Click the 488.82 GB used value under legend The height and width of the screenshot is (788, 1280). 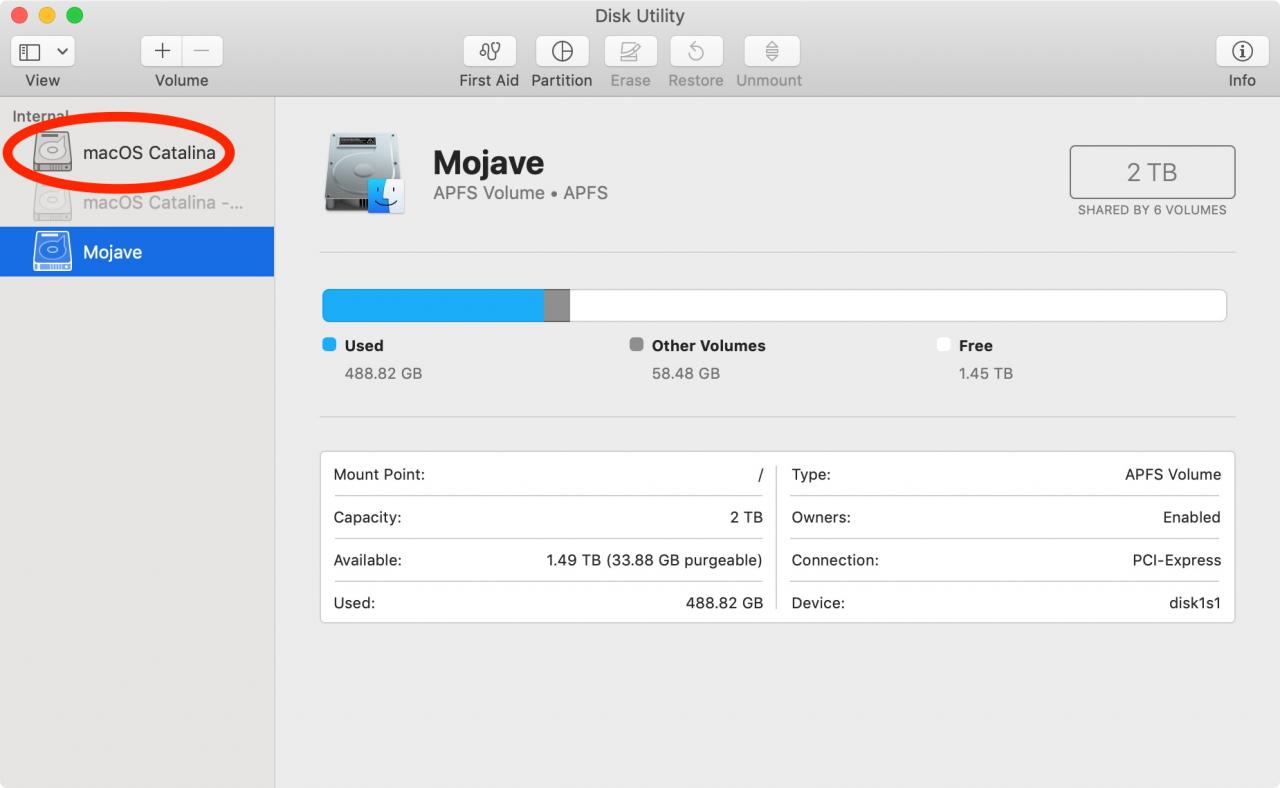[383, 373]
